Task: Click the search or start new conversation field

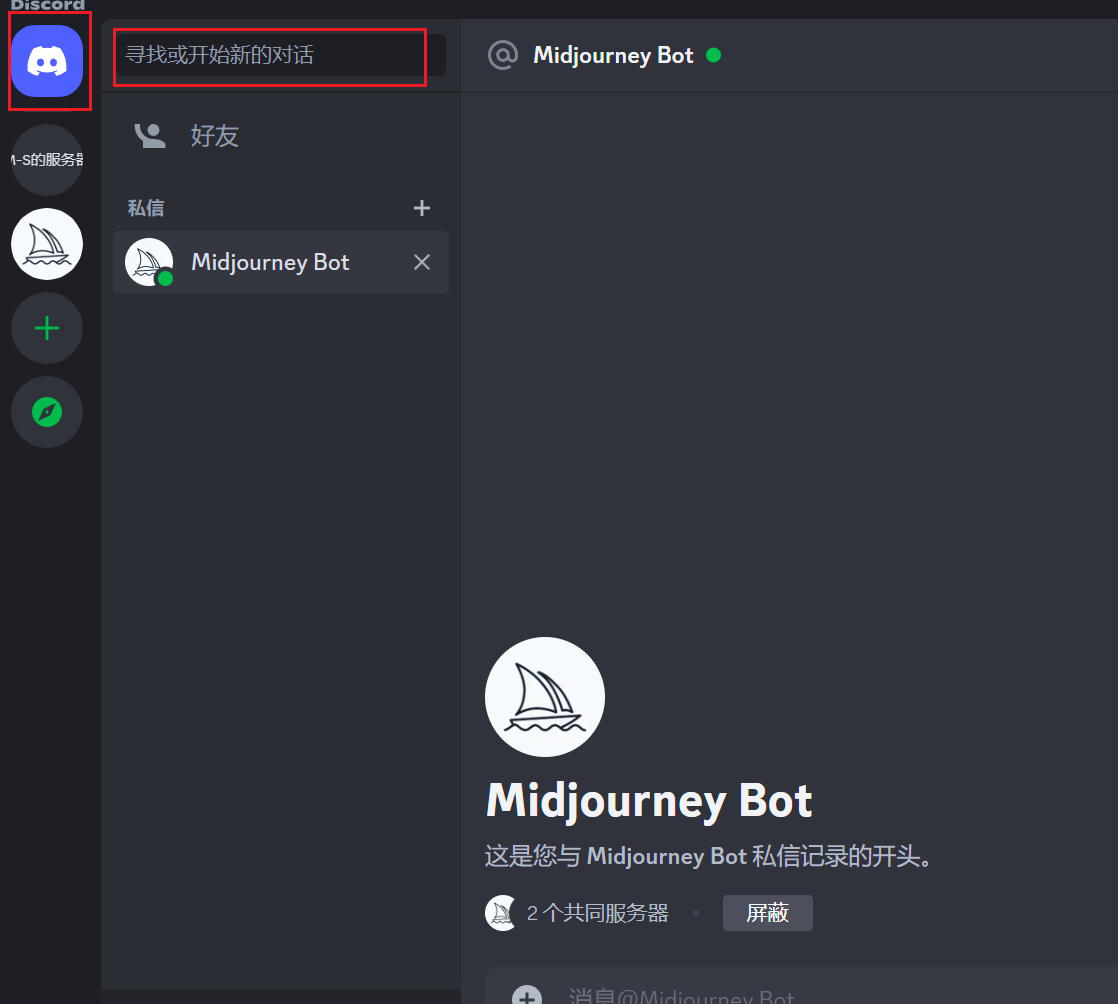Action: tap(281, 55)
